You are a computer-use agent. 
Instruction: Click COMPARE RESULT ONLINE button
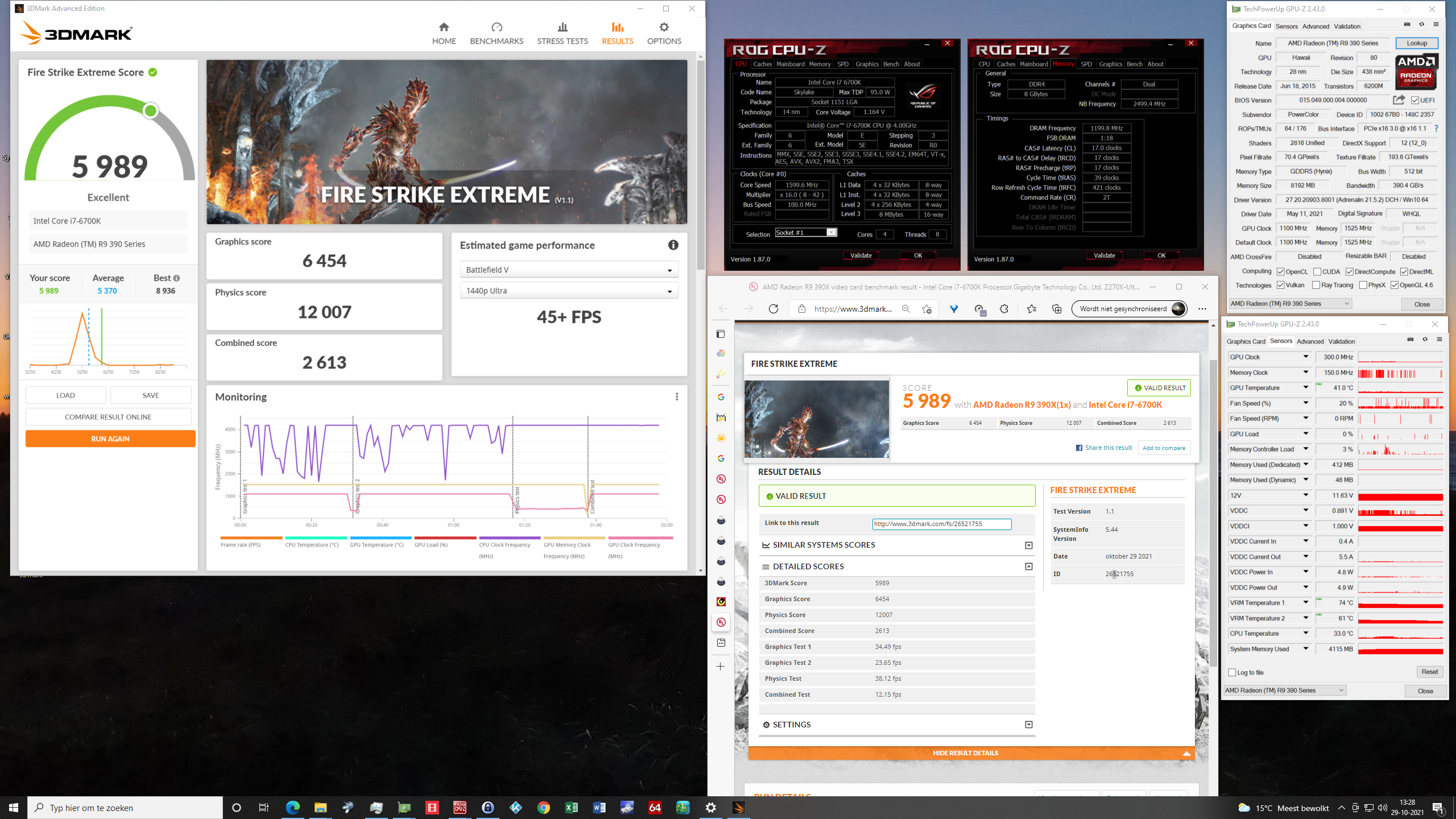click(x=108, y=417)
